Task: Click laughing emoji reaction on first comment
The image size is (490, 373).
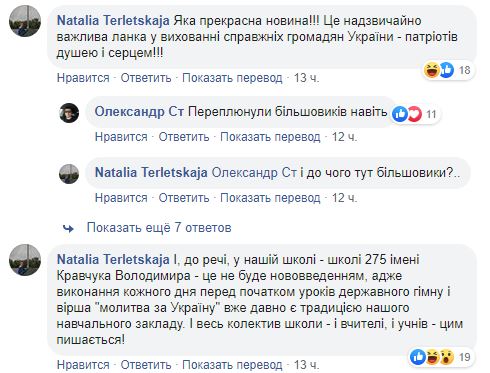Action: pyautogui.click(x=431, y=70)
